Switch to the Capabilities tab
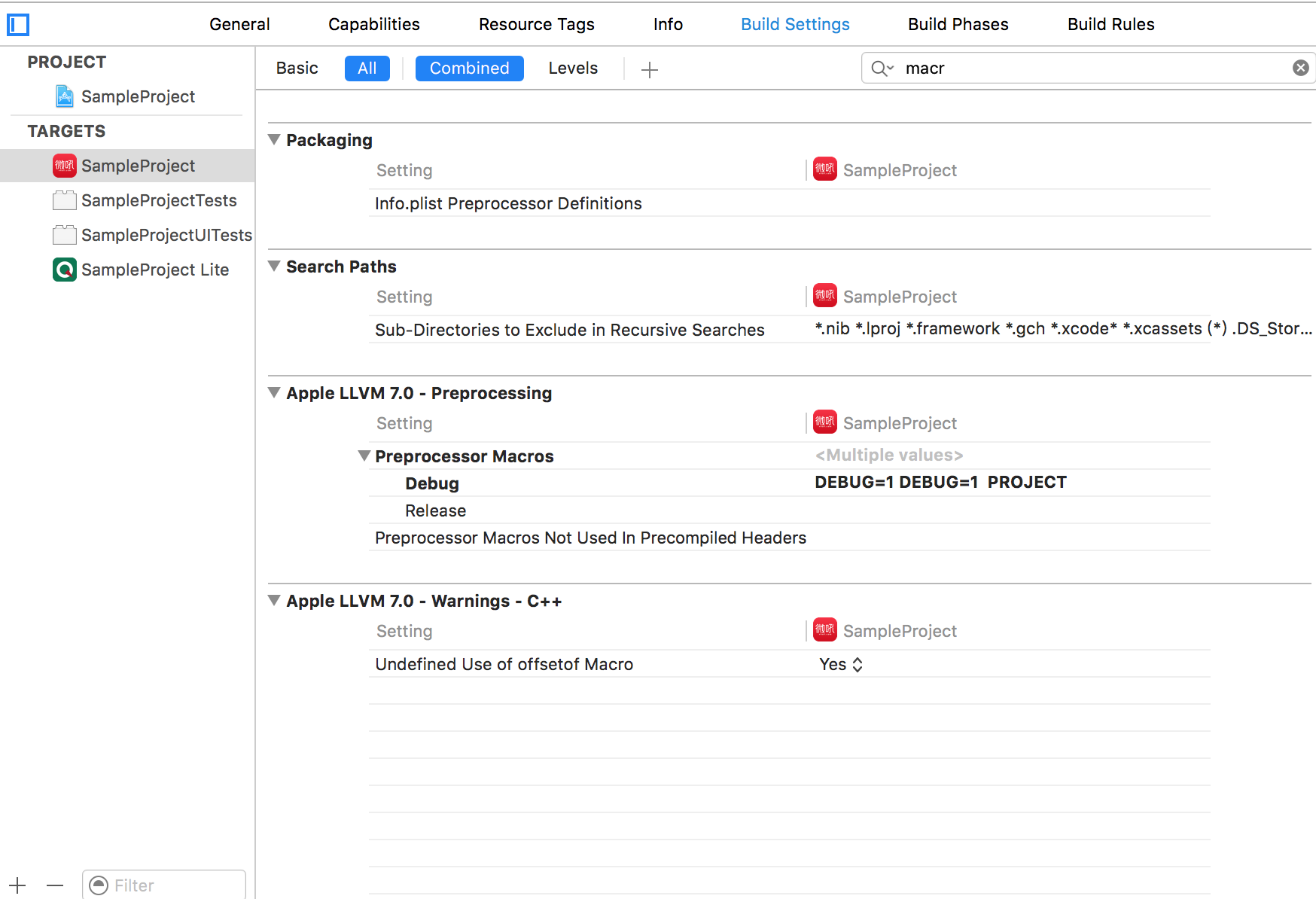 (374, 24)
